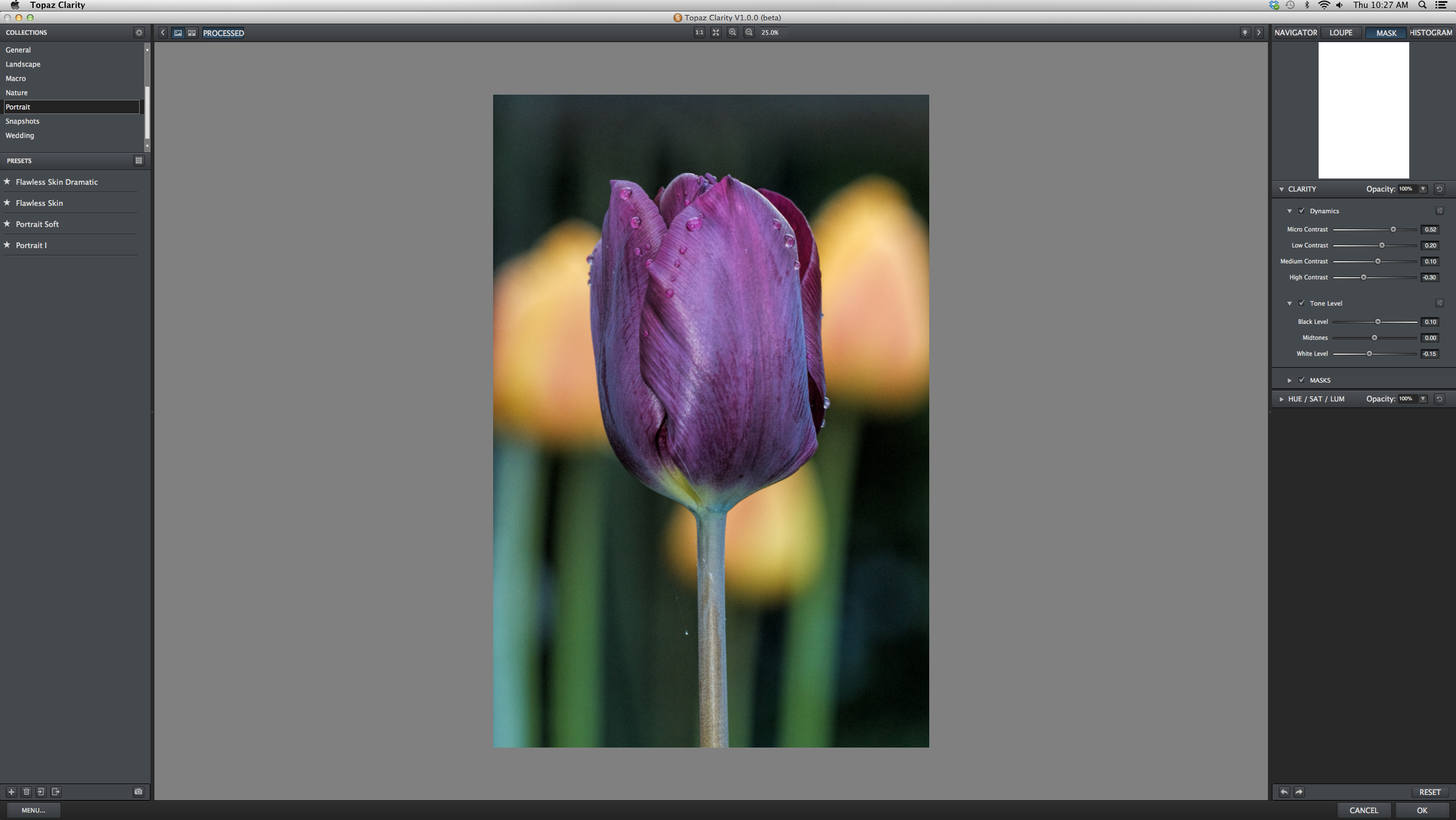Image resolution: width=1456 pixels, height=820 pixels.
Task: Uncheck the Tone Level checkbox
Action: [x=1302, y=303]
